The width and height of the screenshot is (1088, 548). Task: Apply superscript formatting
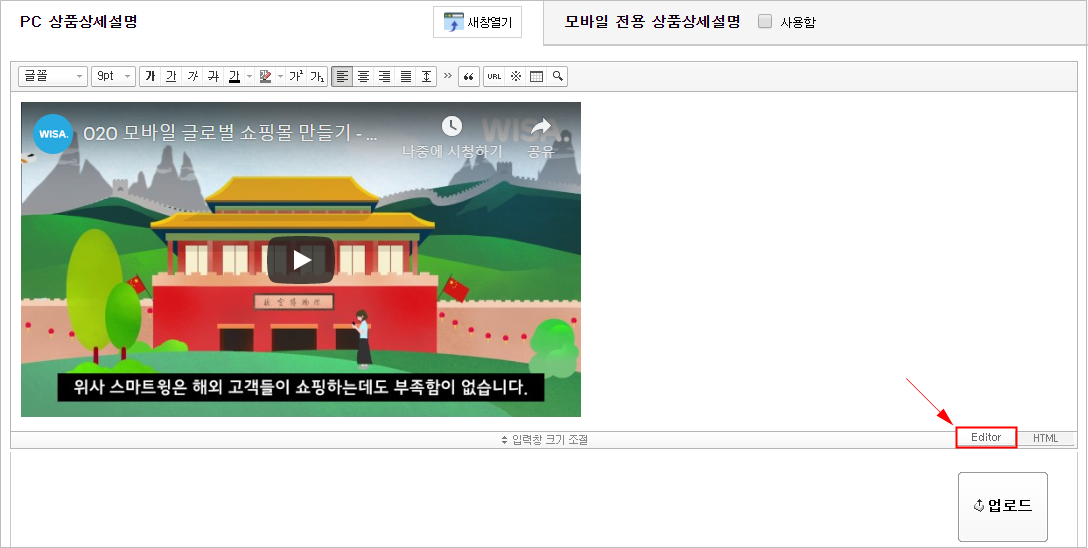click(x=296, y=76)
